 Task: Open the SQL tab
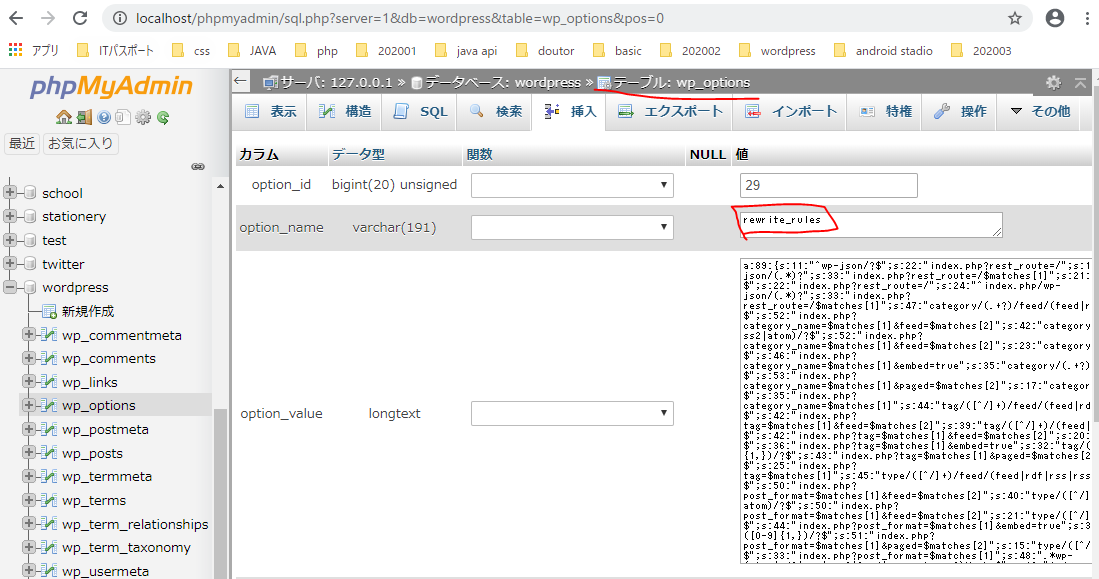coord(420,111)
